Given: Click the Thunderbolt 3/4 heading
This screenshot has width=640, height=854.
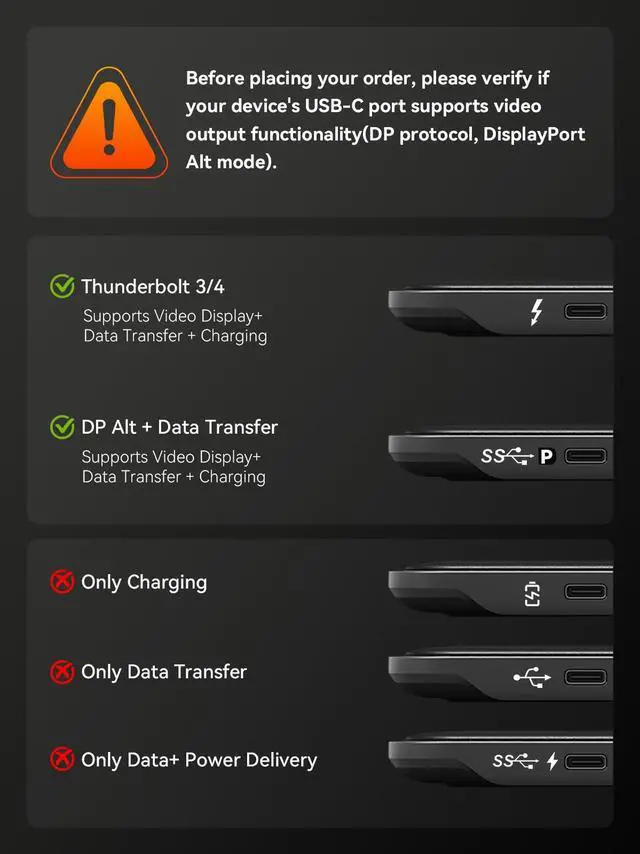Looking at the screenshot, I should pos(153,286).
